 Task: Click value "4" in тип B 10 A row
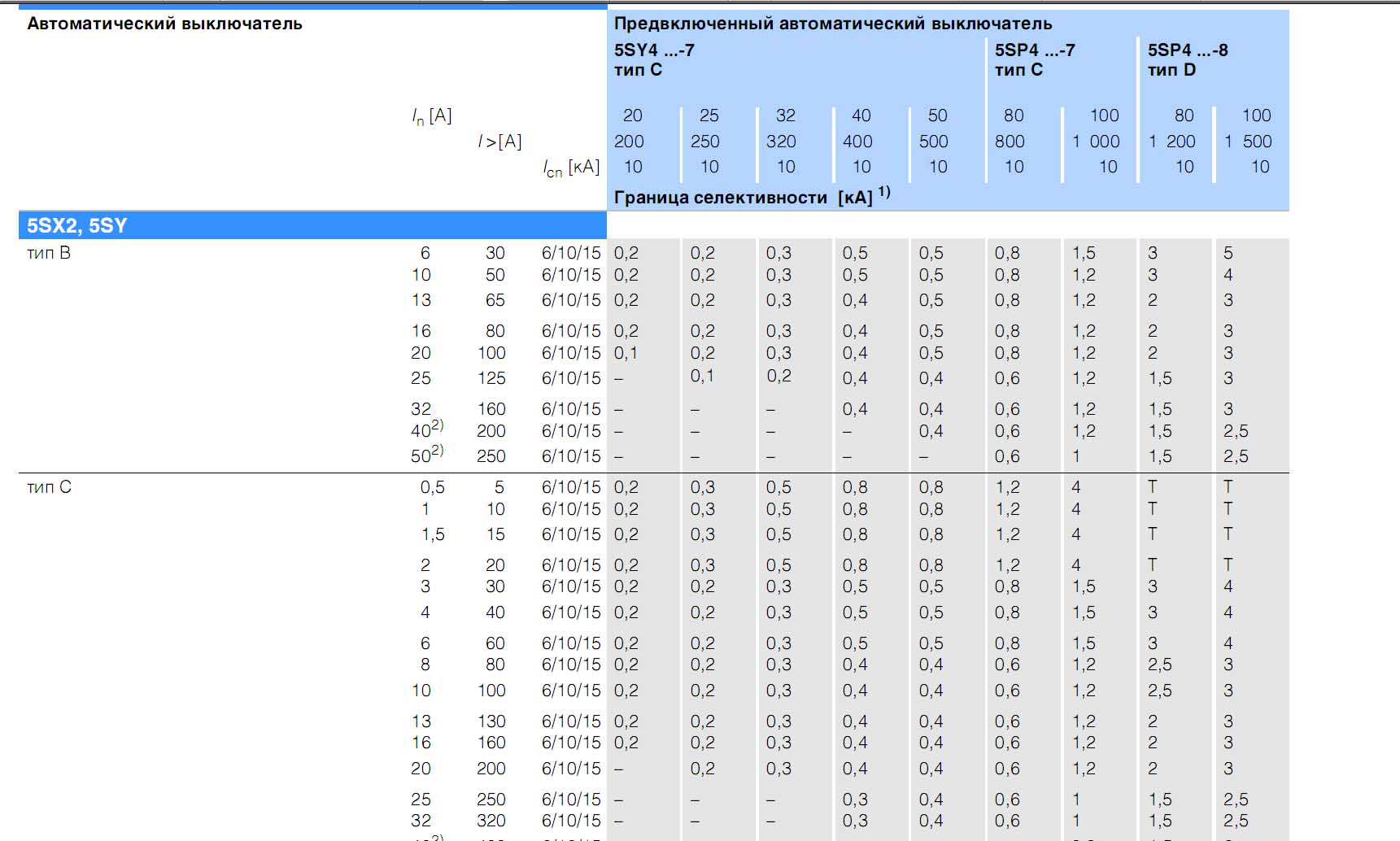(1228, 275)
